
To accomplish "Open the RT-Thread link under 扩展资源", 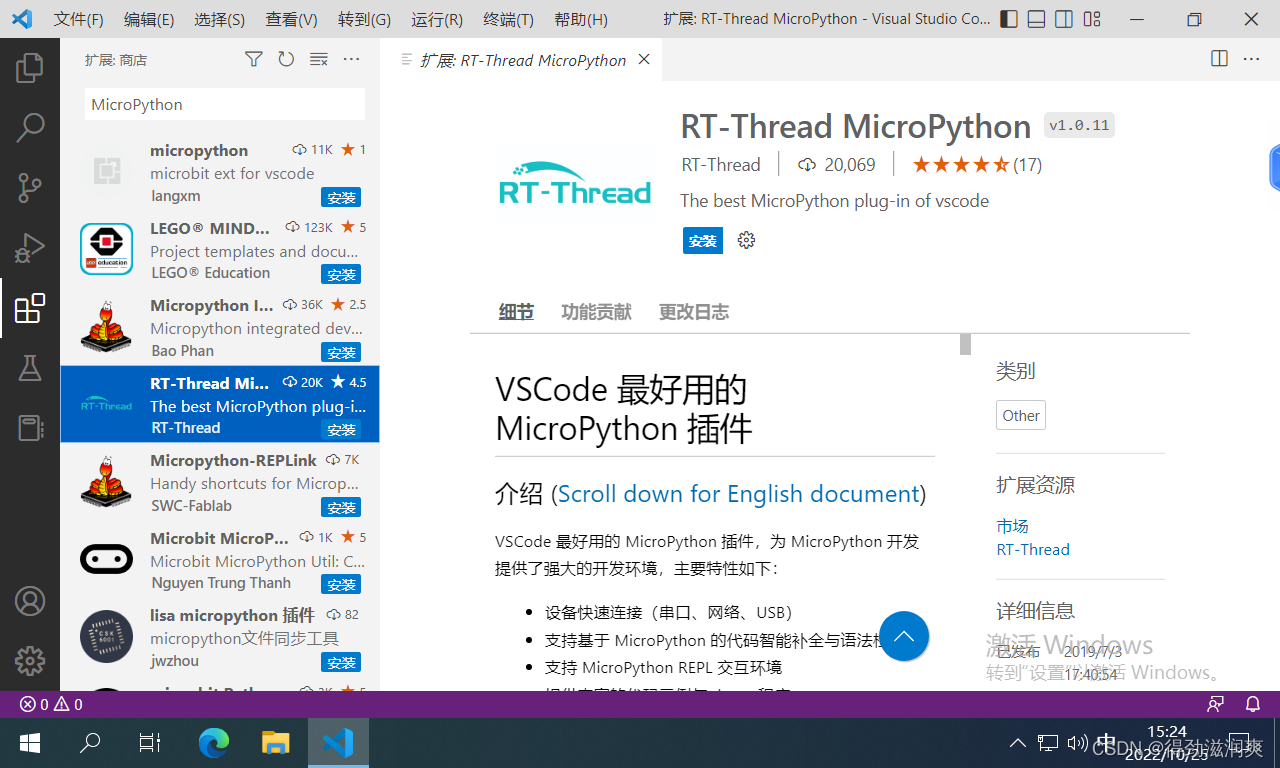I will [1033, 549].
